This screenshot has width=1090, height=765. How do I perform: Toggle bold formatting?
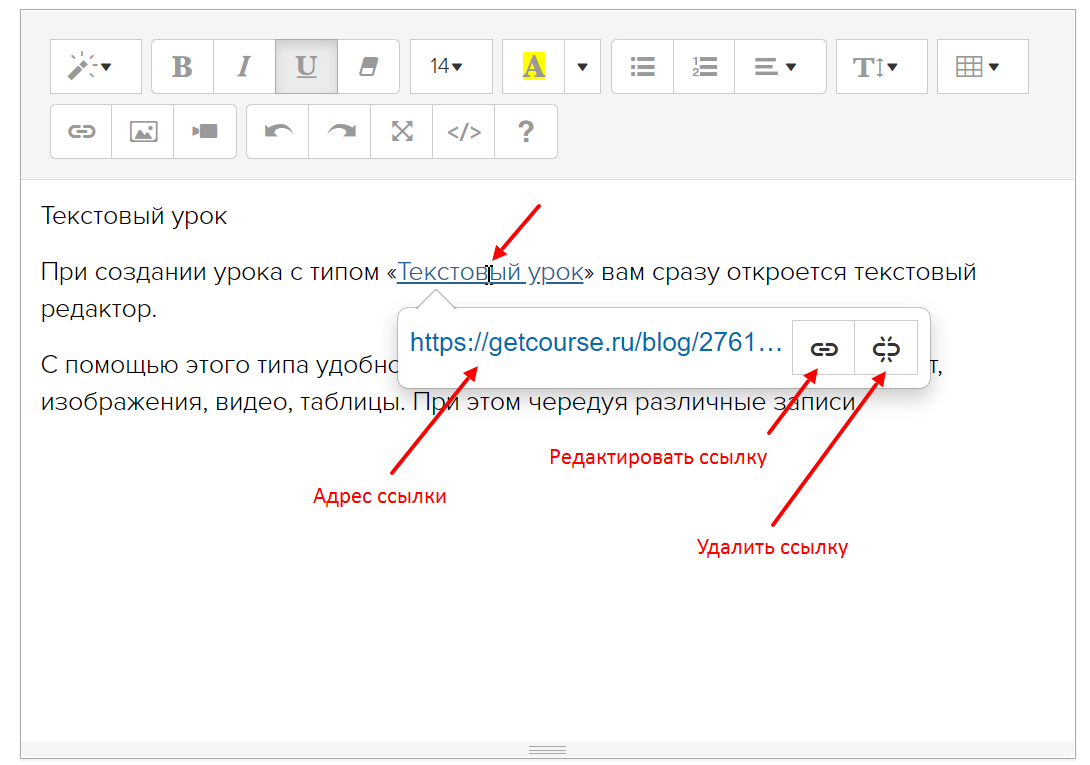182,67
